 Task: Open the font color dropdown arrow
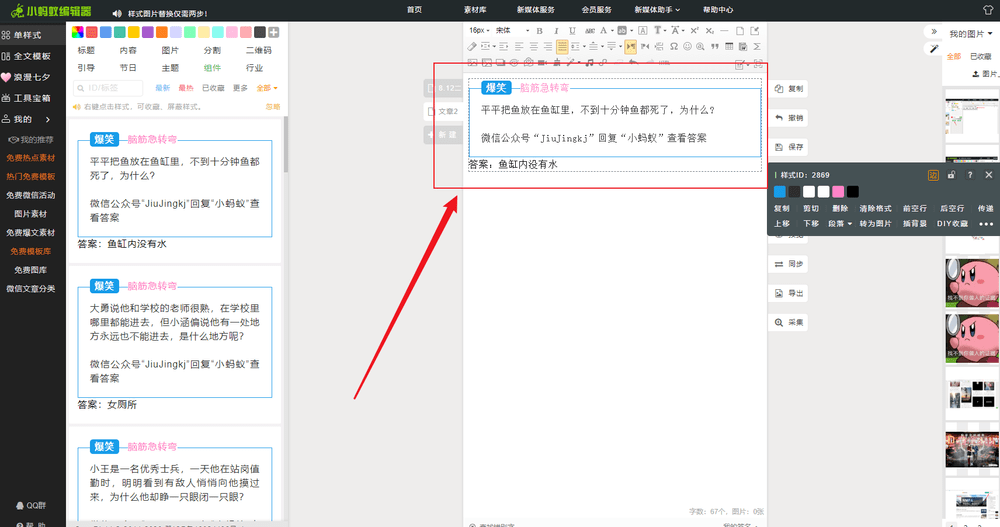[x=612, y=31]
